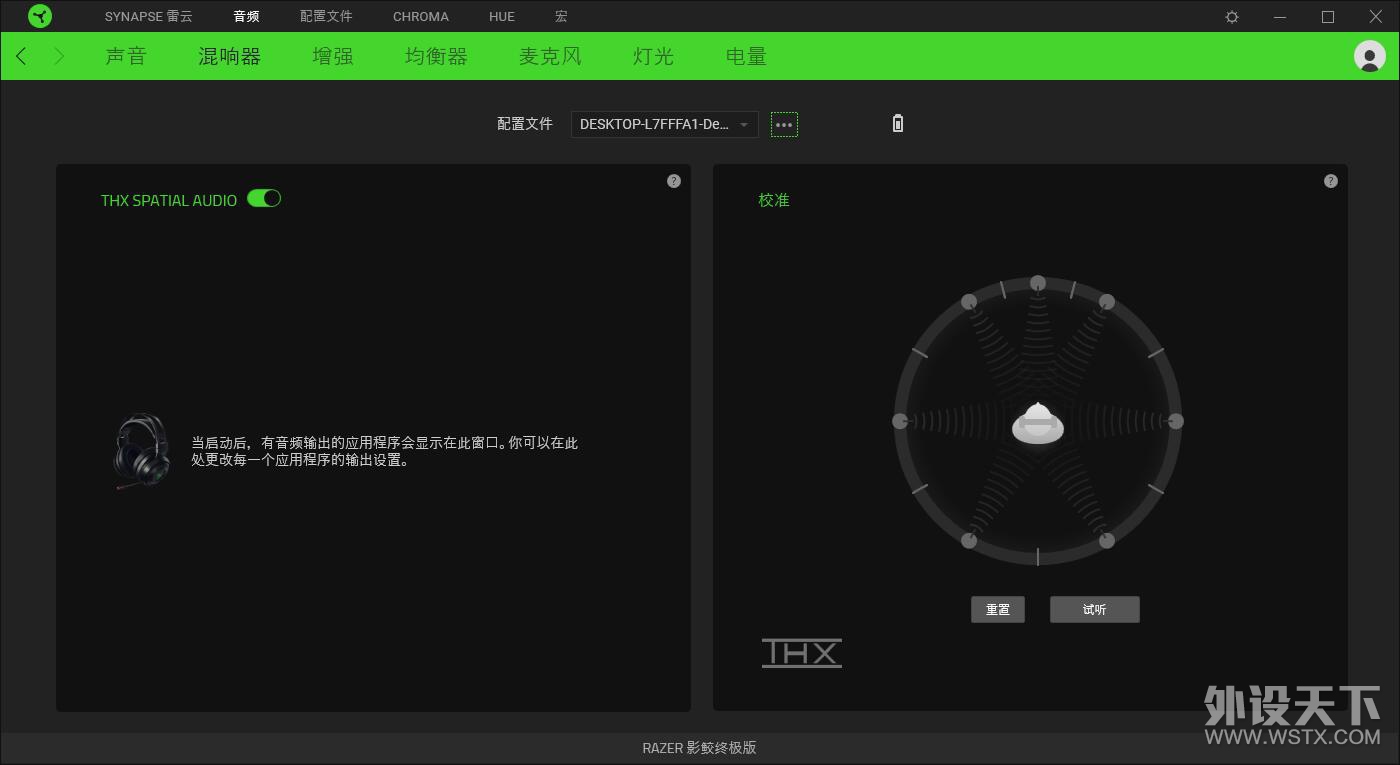The image size is (1400, 765).
Task: Click the Razer logo icon
Action: pos(40,16)
